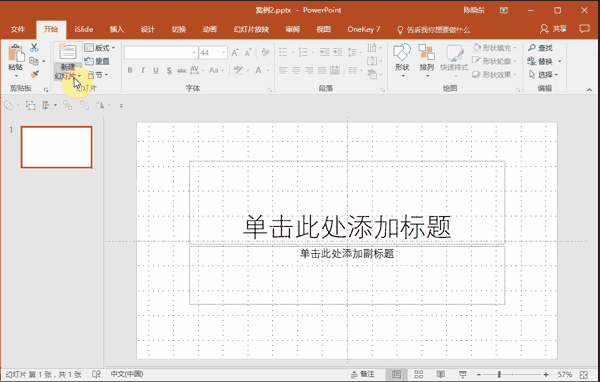Click the Distributed alignment icon
600x382 pixels.
click(335, 70)
